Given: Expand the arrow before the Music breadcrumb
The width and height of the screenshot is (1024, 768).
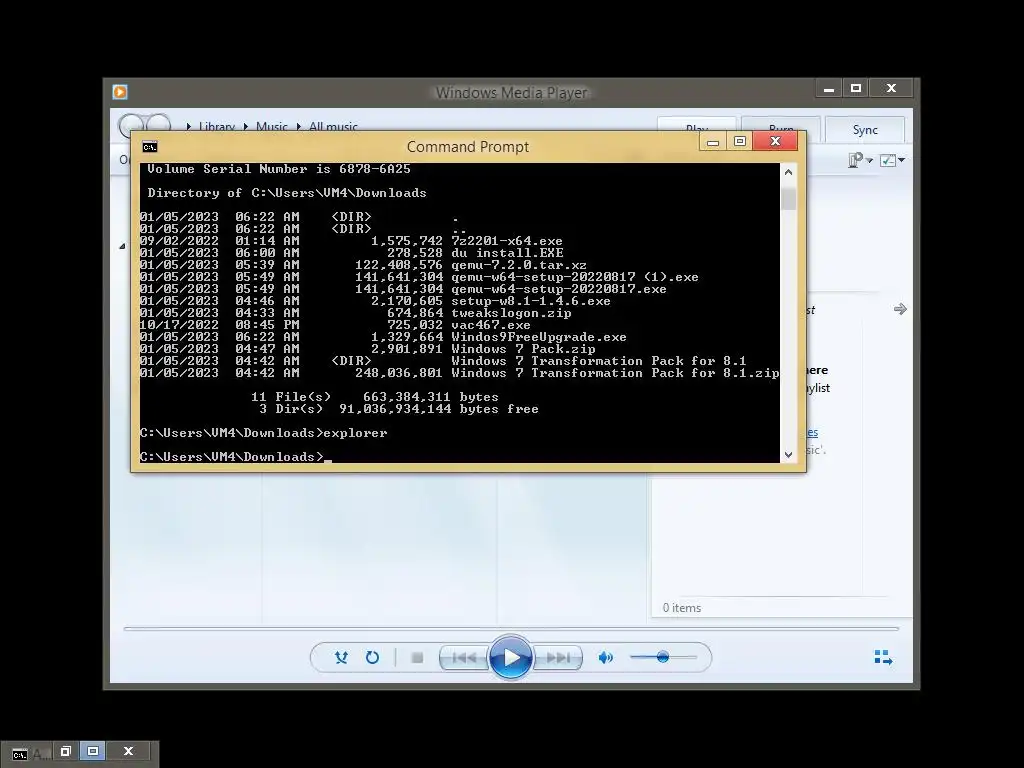Looking at the screenshot, I should [x=246, y=126].
